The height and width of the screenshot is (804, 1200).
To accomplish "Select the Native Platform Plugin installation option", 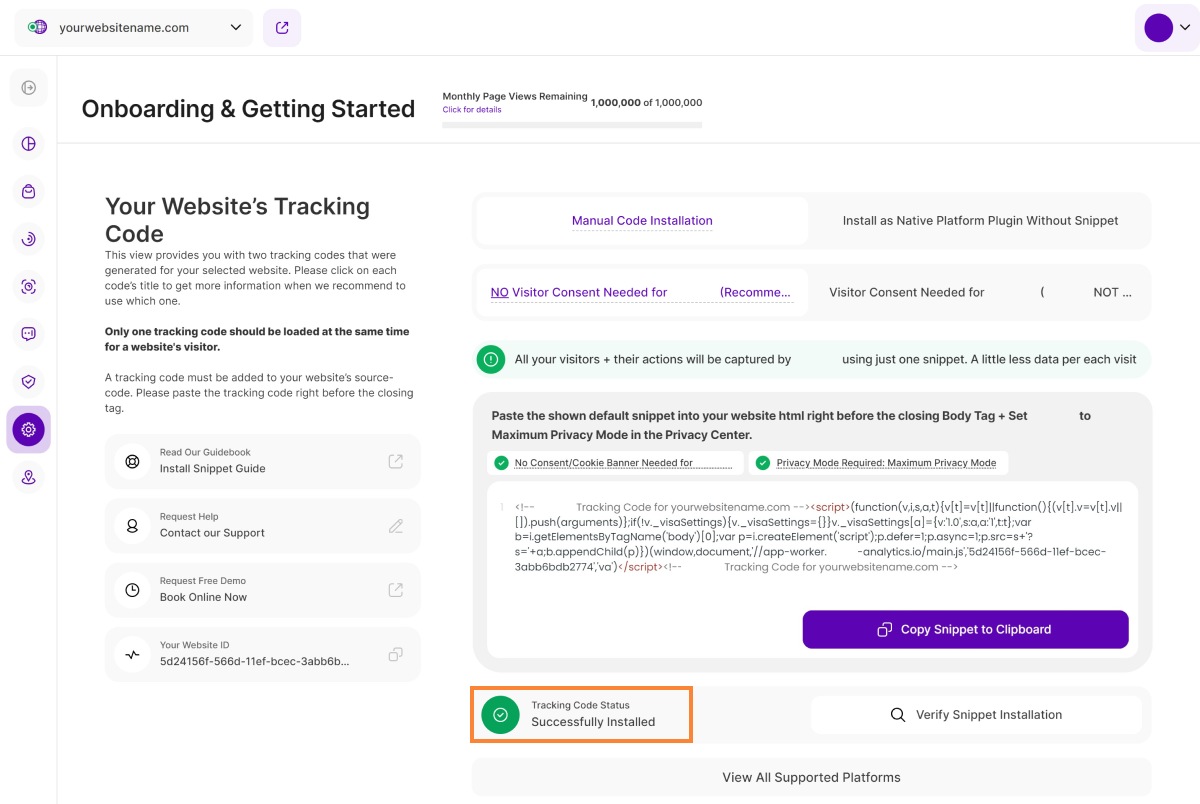I will pos(981,220).
